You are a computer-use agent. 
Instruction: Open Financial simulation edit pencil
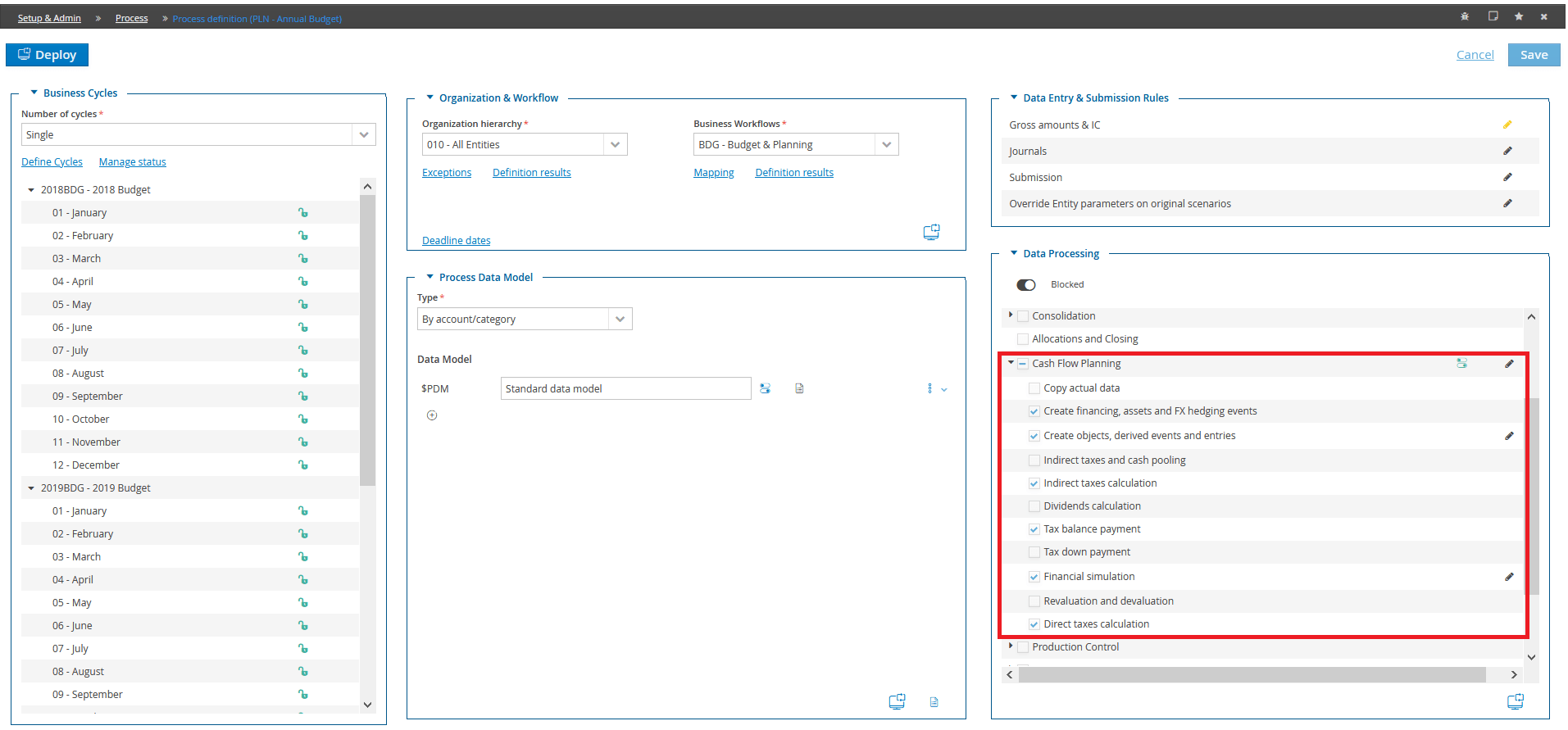1508,577
